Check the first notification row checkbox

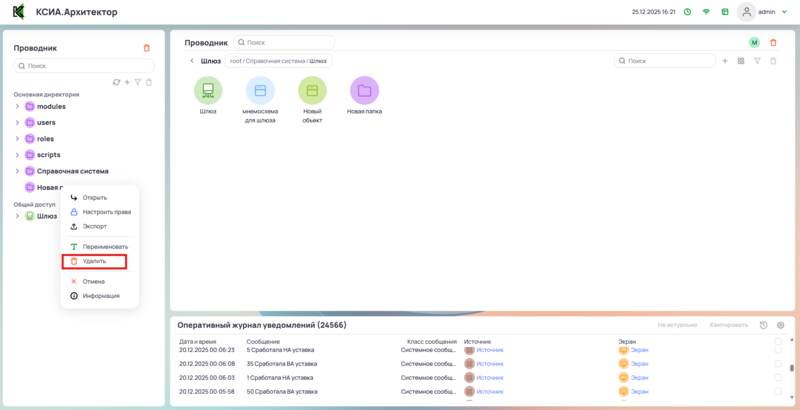779,351
